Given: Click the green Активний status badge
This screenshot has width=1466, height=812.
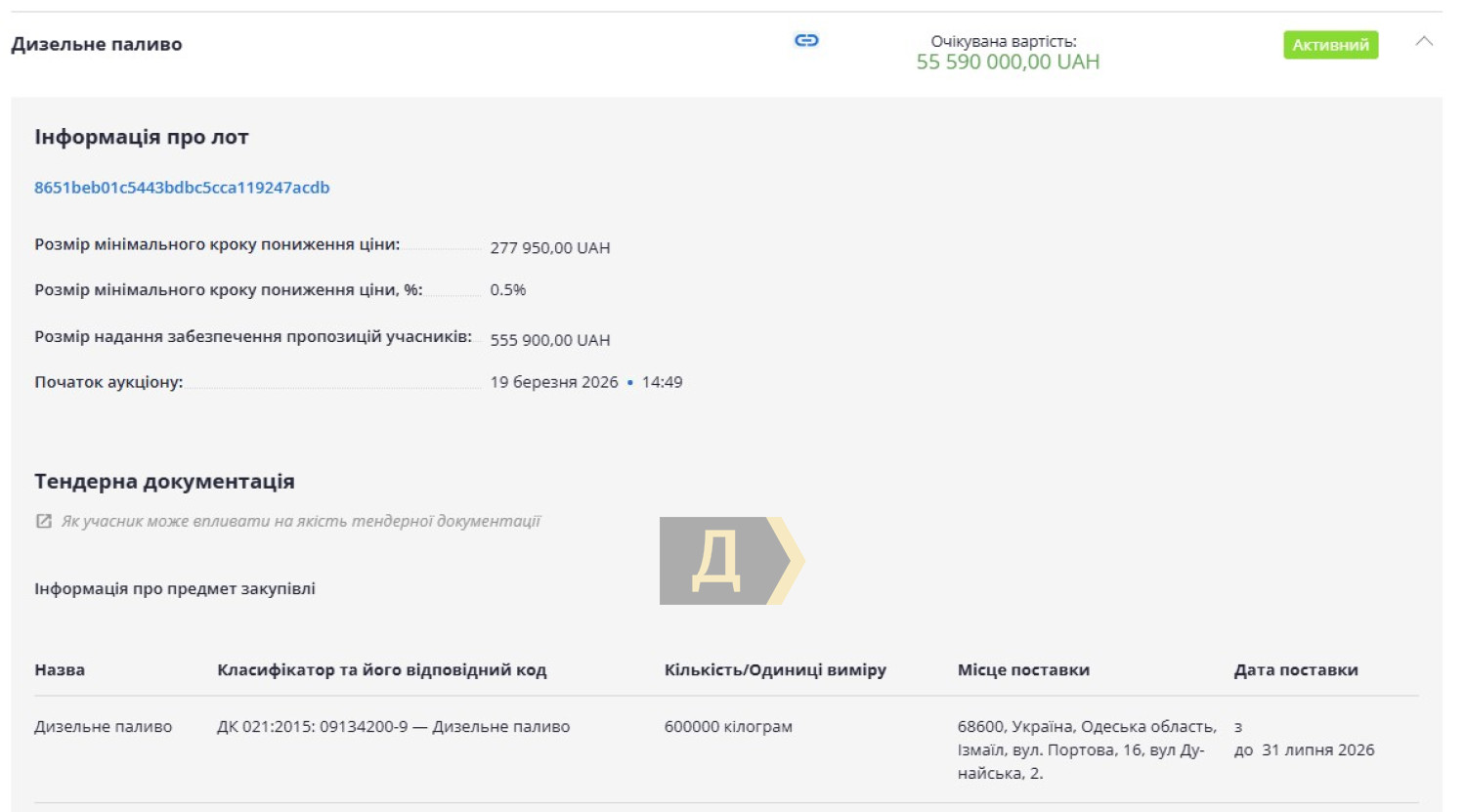Looking at the screenshot, I should [x=1330, y=45].
